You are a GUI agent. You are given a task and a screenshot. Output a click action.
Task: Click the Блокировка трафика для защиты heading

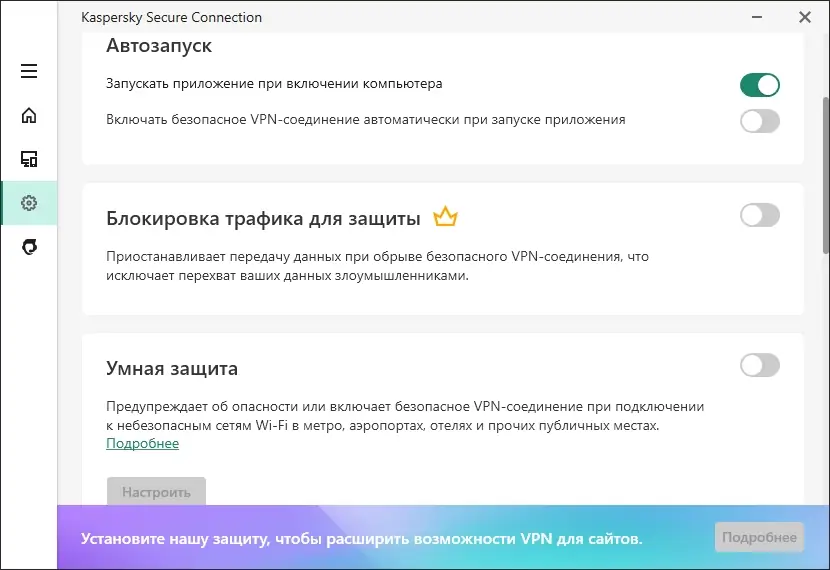click(x=264, y=218)
